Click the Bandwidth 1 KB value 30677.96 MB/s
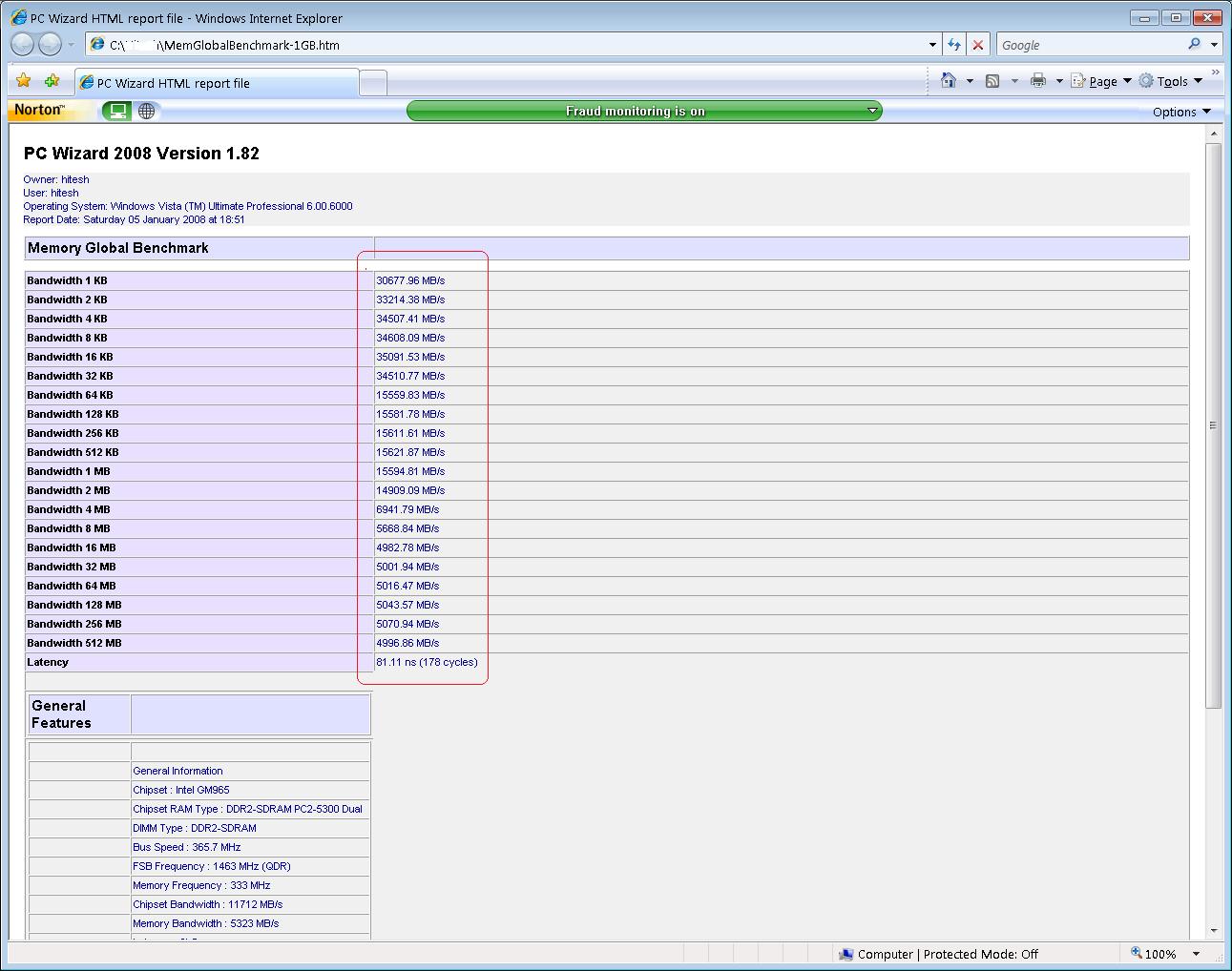This screenshot has height=971, width=1232. pyautogui.click(x=410, y=280)
